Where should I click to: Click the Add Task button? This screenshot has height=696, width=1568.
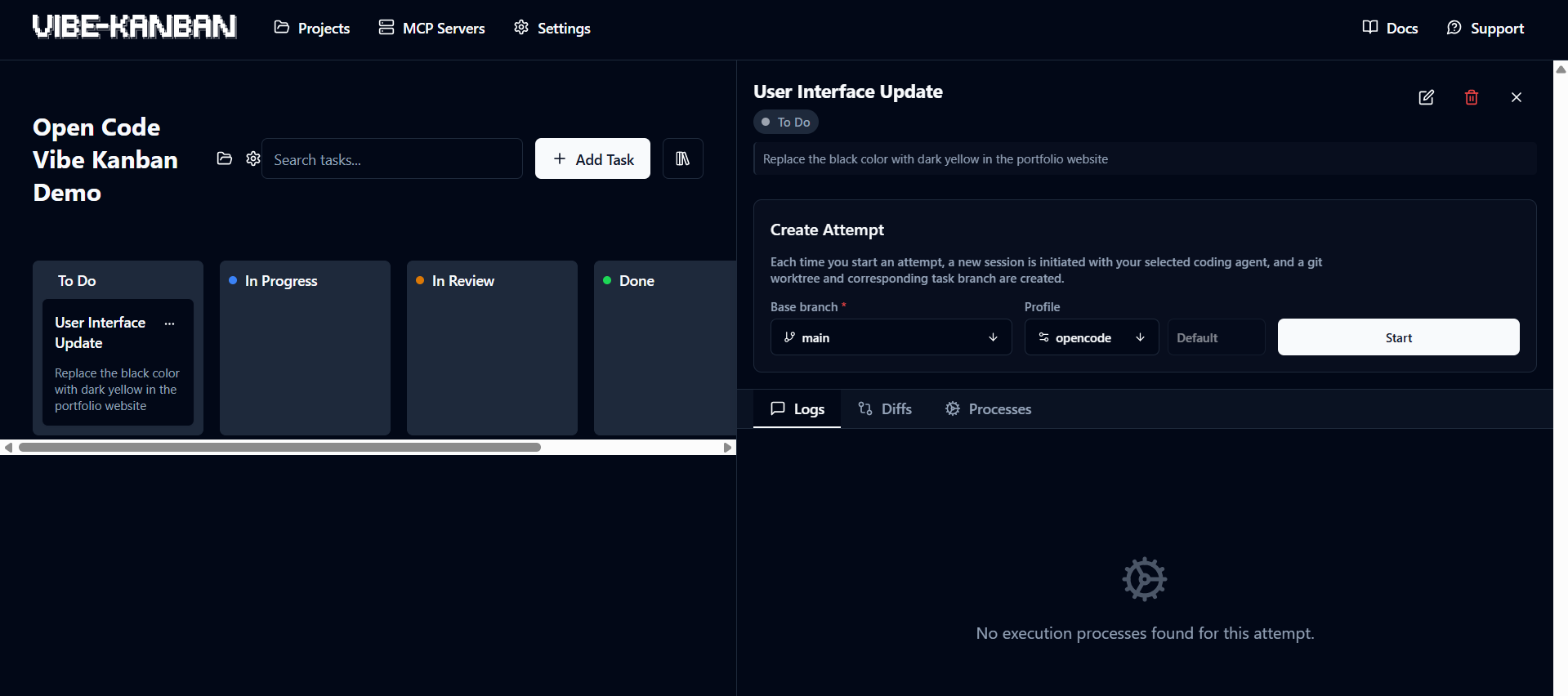pyautogui.click(x=592, y=158)
